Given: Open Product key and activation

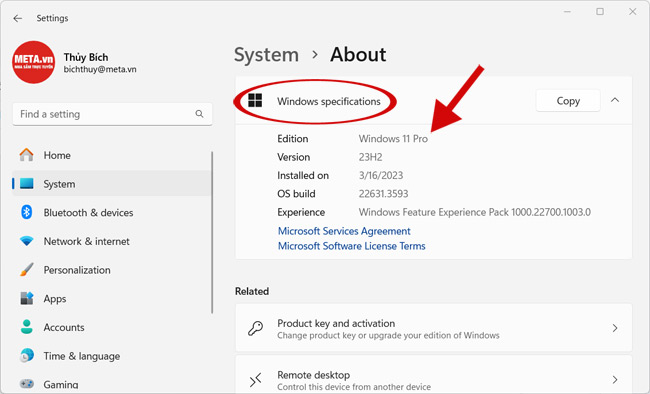Looking at the screenshot, I should tap(434, 328).
